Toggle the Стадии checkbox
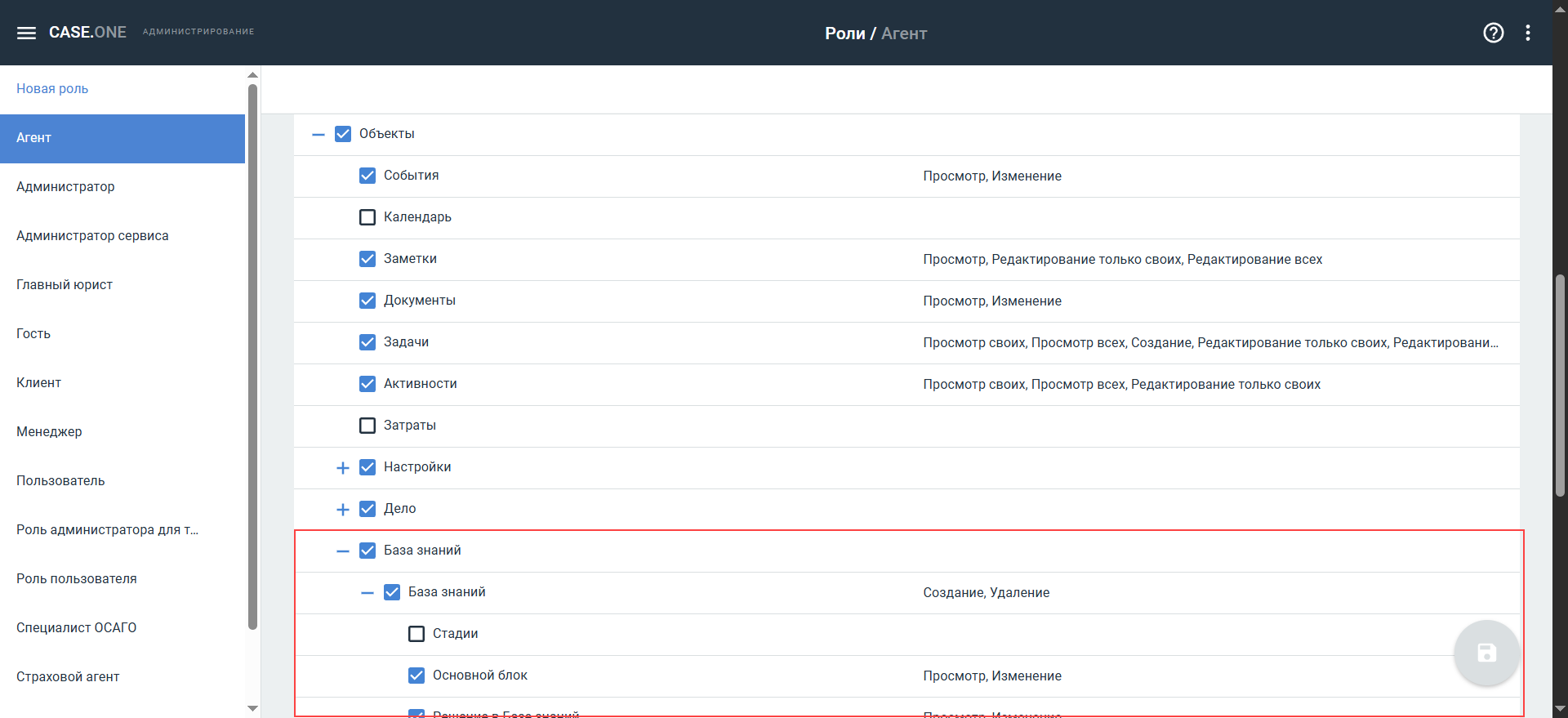The height and width of the screenshot is (718, 1568). coord(416,634)
